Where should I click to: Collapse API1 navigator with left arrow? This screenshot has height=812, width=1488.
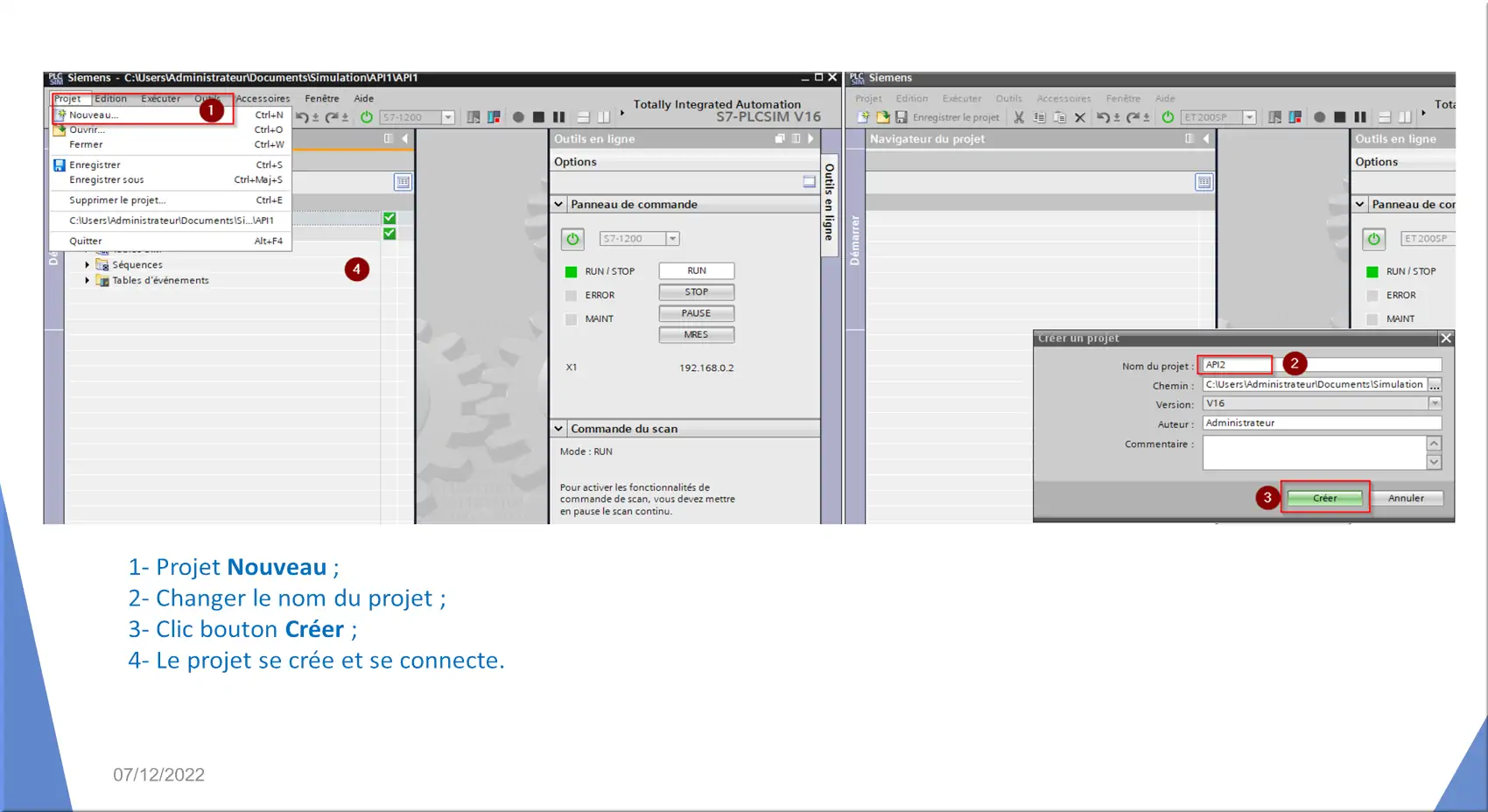click(x=404, y=138)
